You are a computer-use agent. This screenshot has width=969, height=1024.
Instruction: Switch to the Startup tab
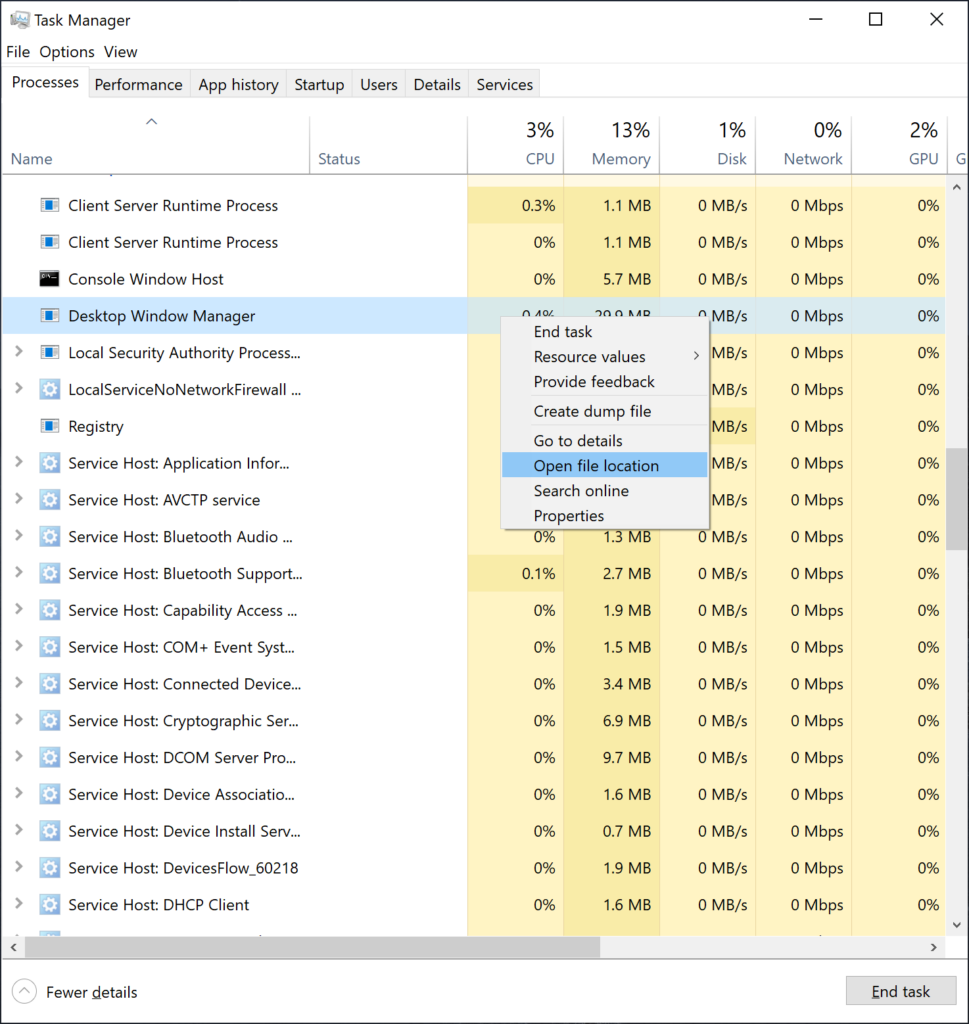point(319,84)
